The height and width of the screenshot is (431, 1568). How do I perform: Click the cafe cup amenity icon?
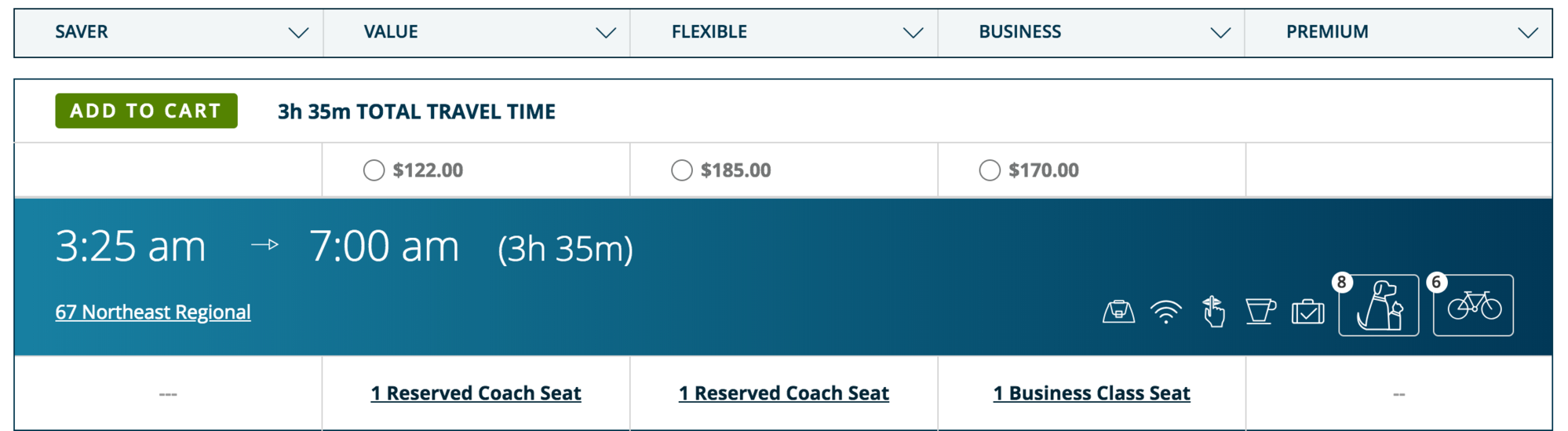(1260, 312)
